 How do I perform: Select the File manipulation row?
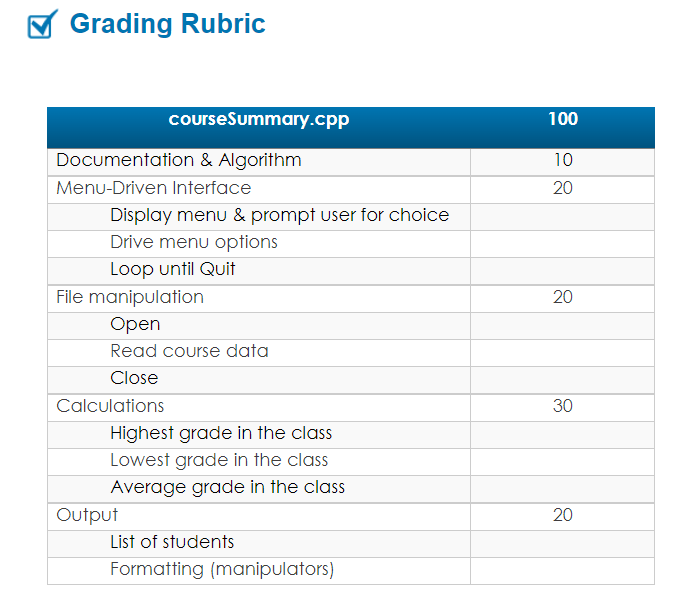click(351, 299)
